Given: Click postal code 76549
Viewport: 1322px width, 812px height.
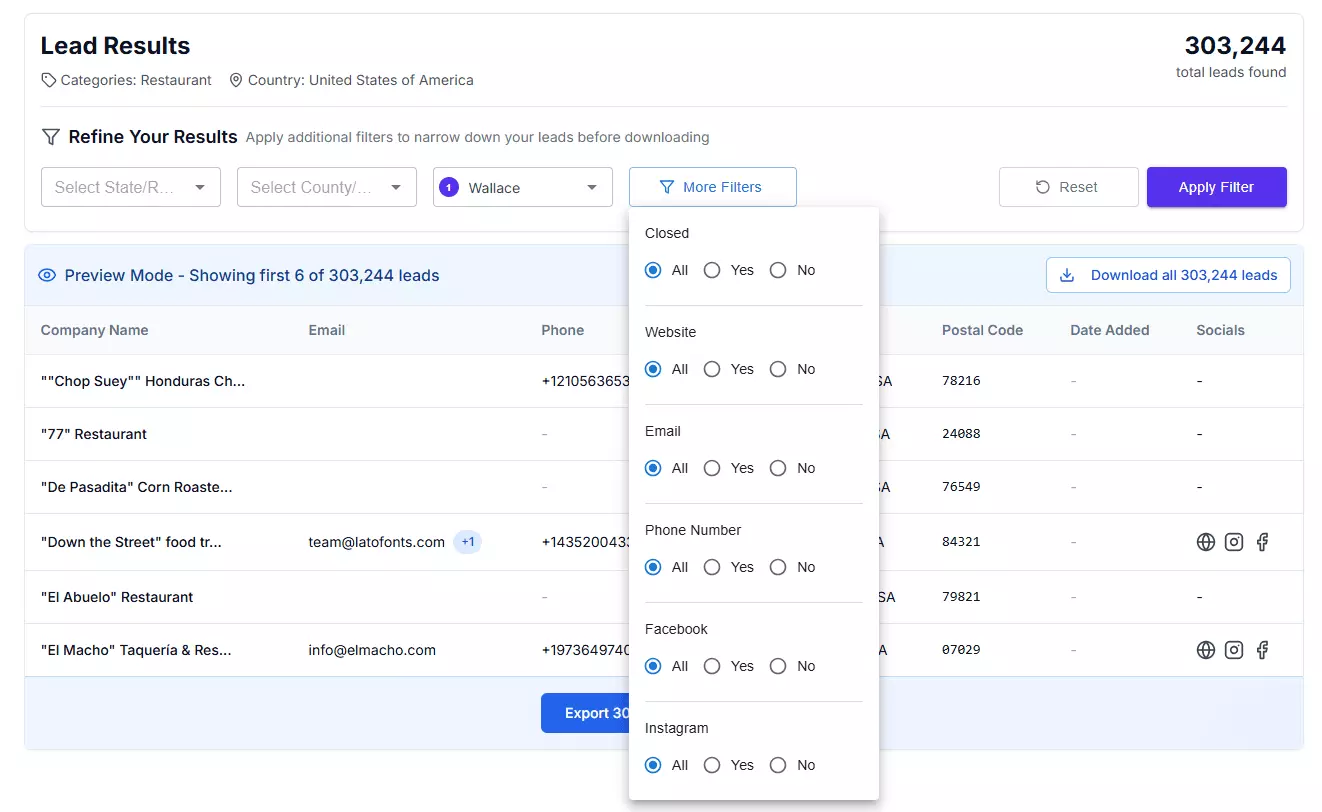Looking at the screenshot, I should 961,487.
